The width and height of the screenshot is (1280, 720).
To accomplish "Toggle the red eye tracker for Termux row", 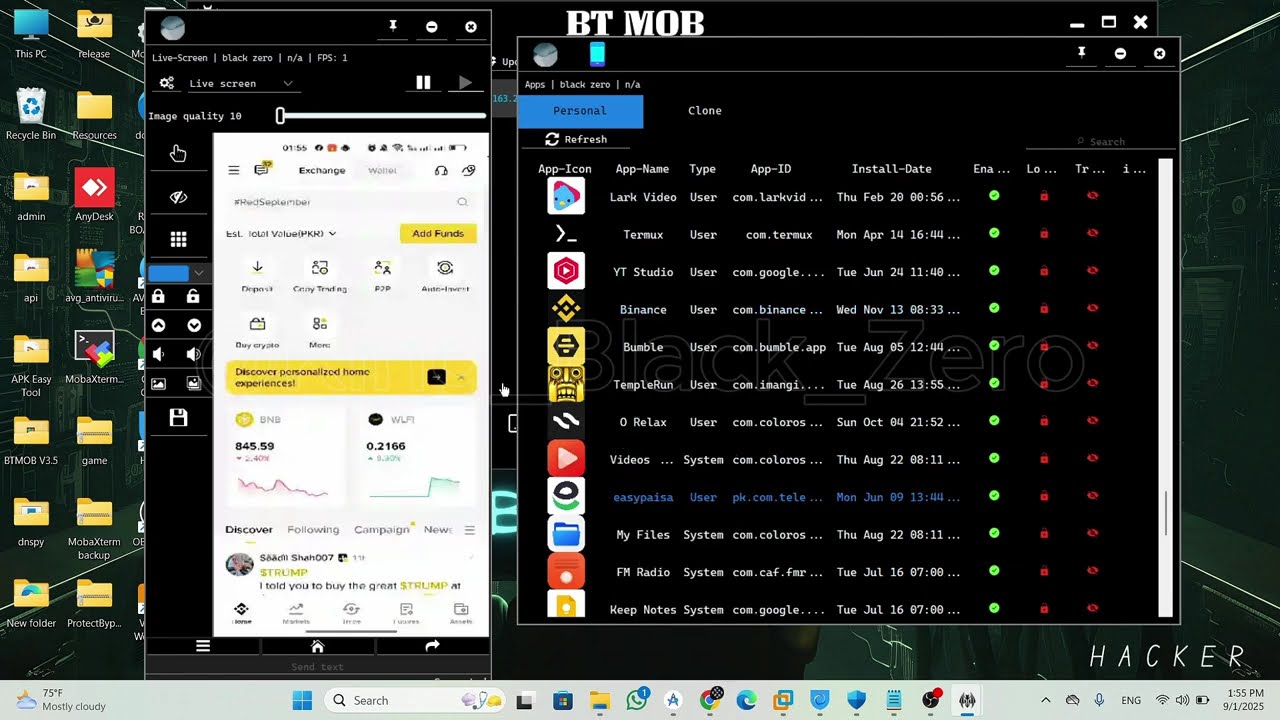I will [1092, 233].
